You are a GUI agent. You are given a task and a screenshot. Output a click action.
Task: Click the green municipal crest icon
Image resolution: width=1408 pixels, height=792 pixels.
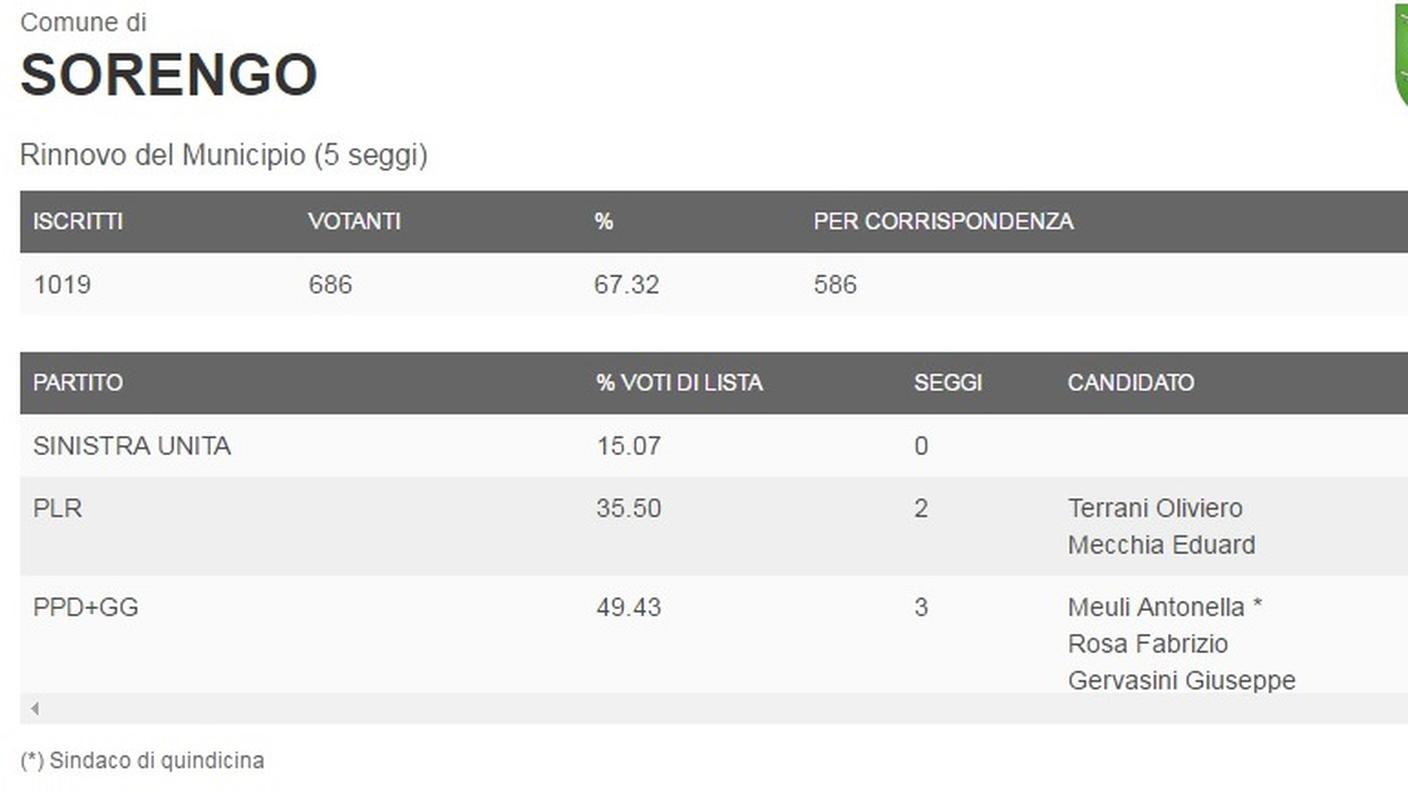pos(1401,54)
